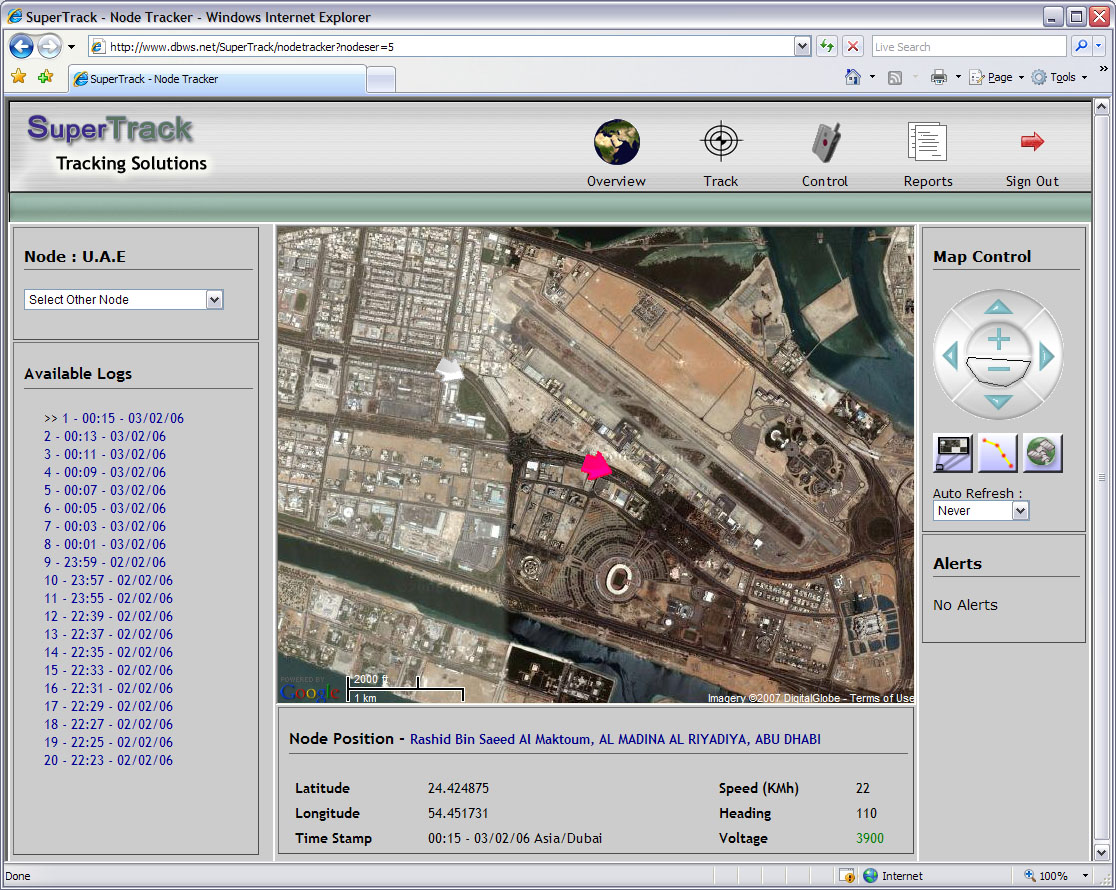Click the page scrollbar up arrow
This screenshot has height=890, width=1116.
click(1101, 107)
